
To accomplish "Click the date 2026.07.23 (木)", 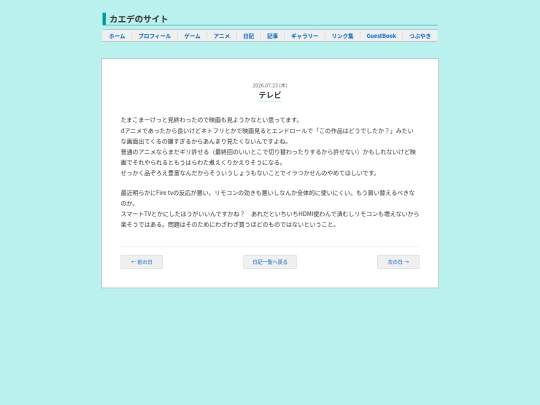I will pos(270,85).
